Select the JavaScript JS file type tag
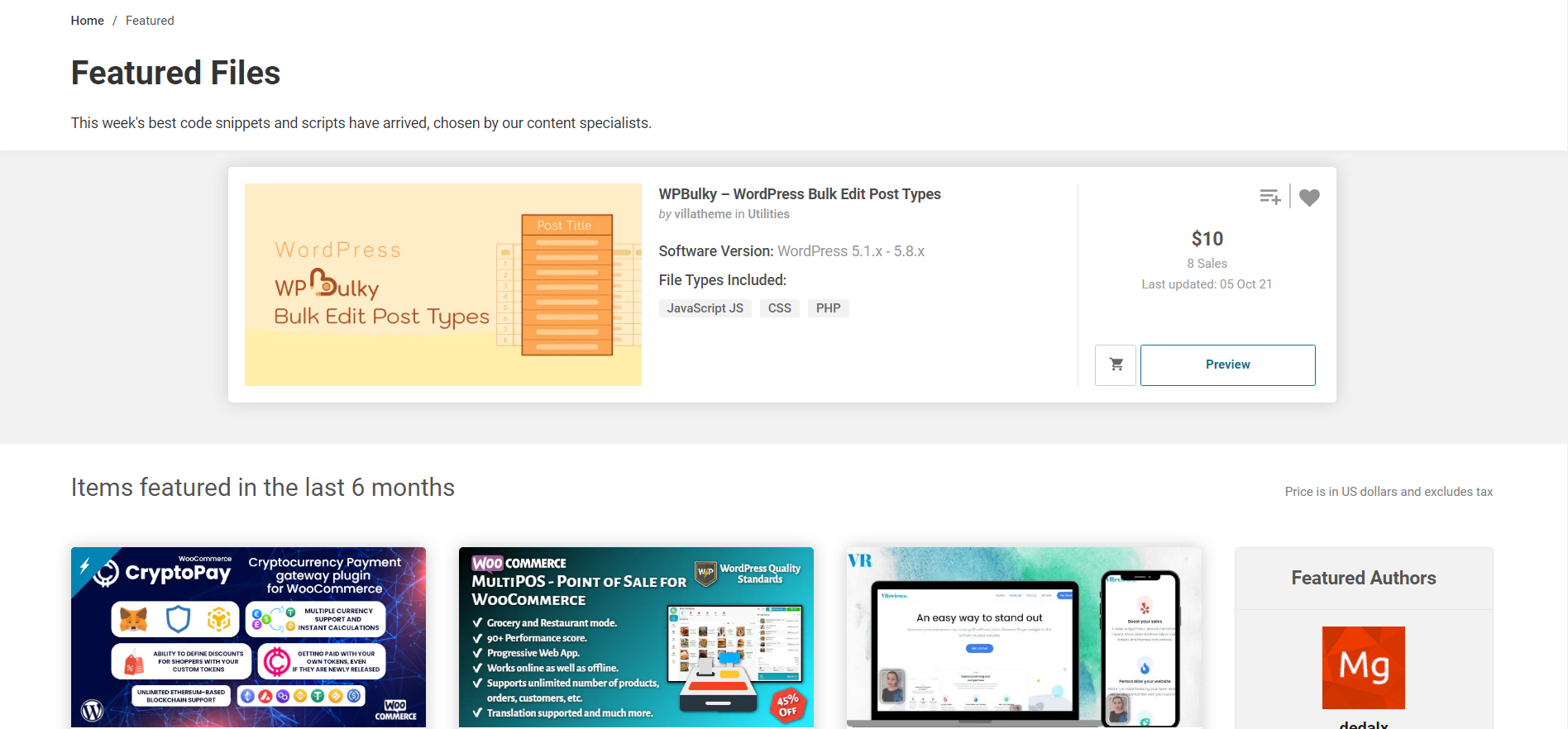Viewport: 1568px width, 729px height. click(x=705, y=308)
